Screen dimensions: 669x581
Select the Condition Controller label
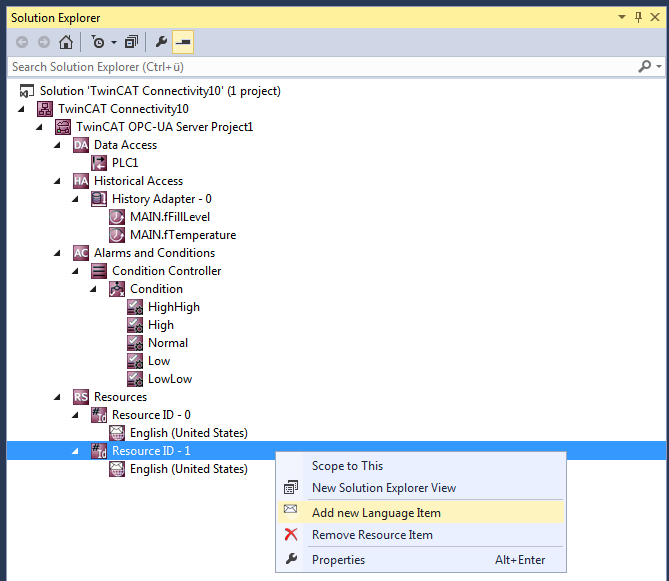point(166,271)
